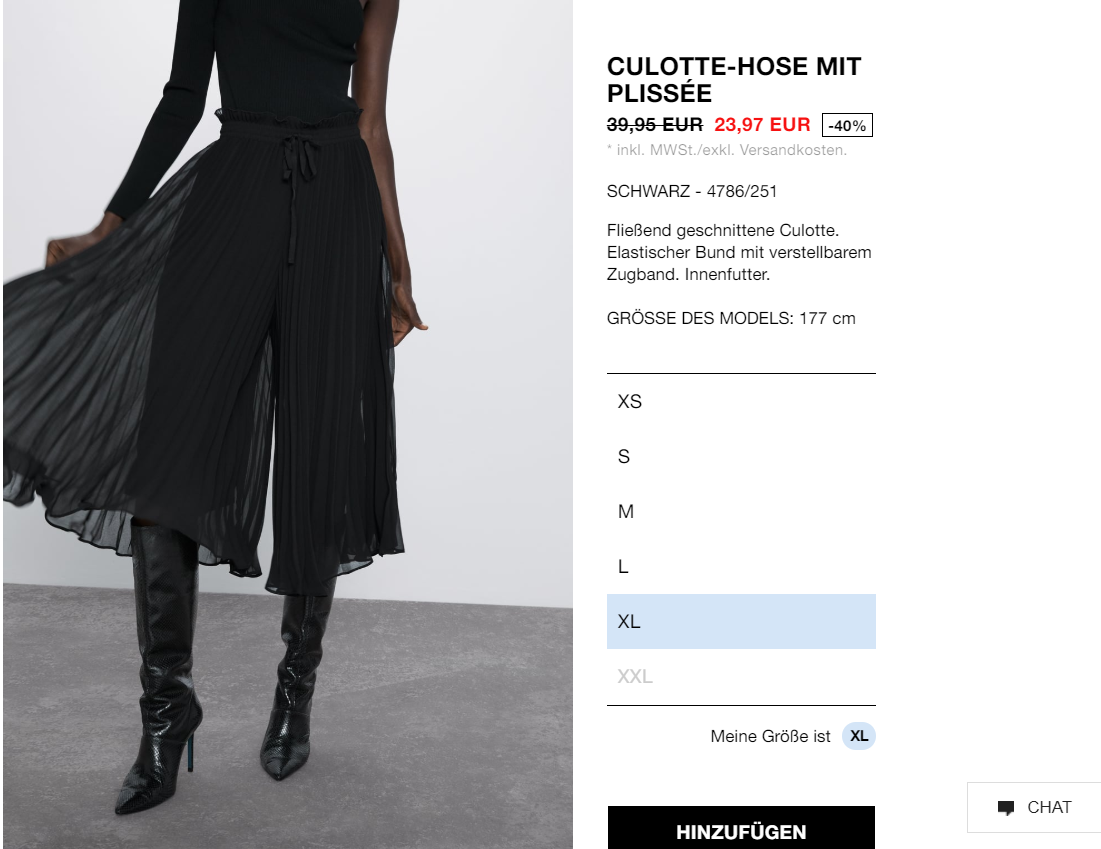
Task: Click the product photo of black culottes
Action: tap(288, 424)
